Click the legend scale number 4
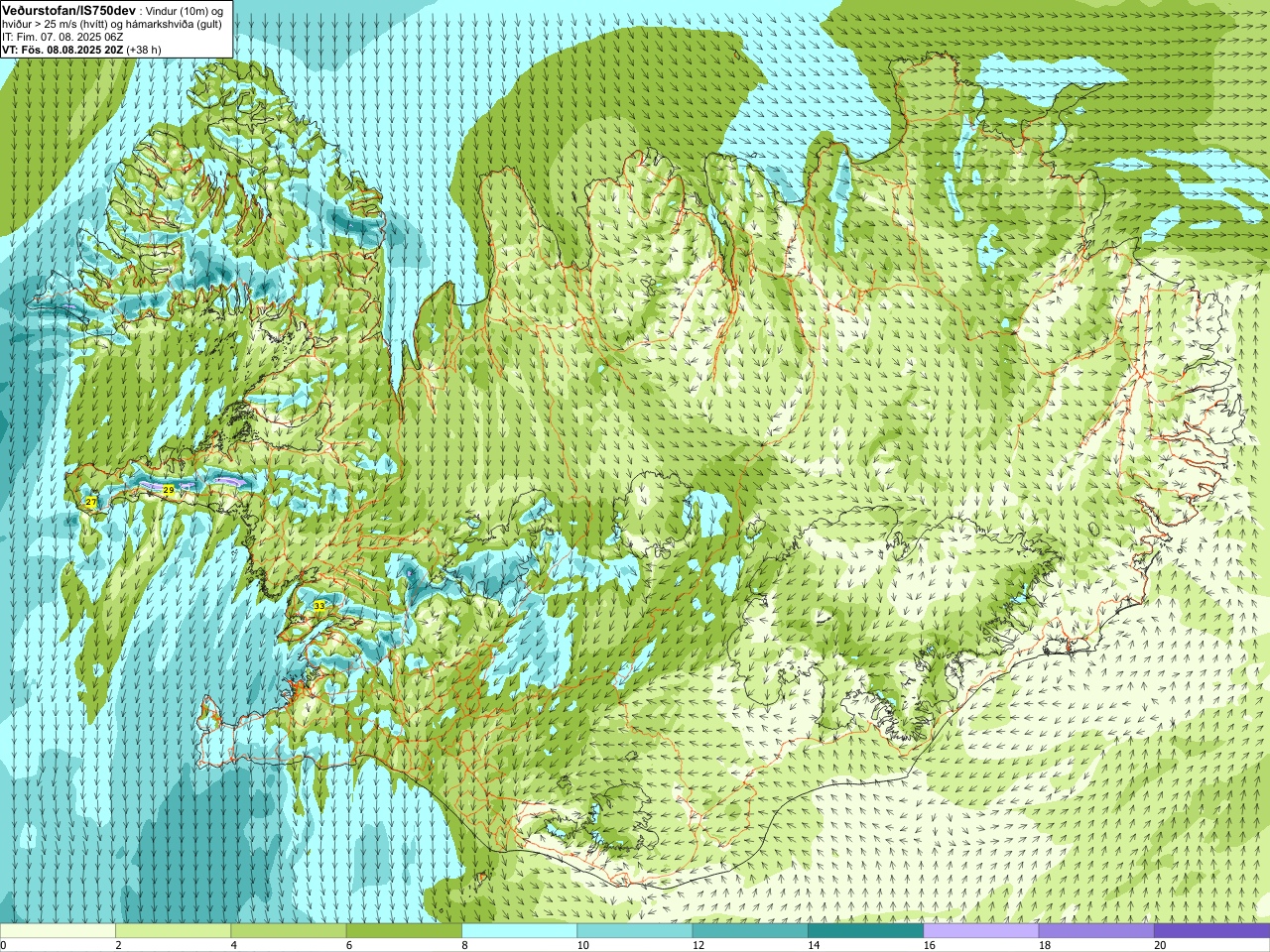The width and height of the screenshot is (1270, 952). (x=233, y=945)
